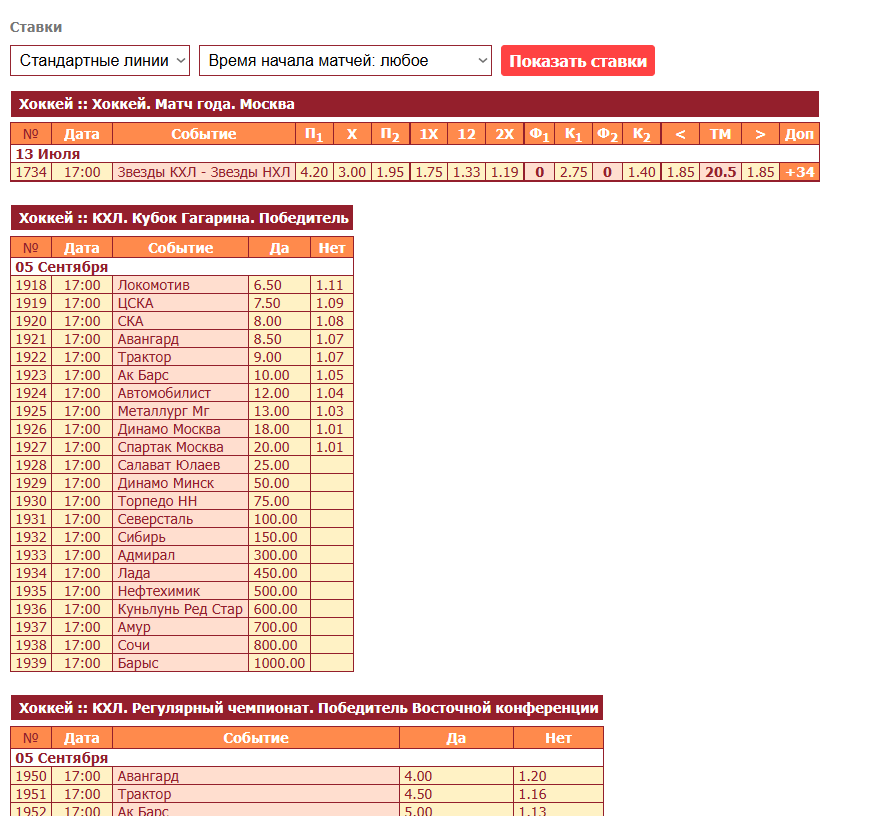Select the Кубок Гагарина. Победитель section header
Screen dimensions: 877x816
[x=182, y=218]
